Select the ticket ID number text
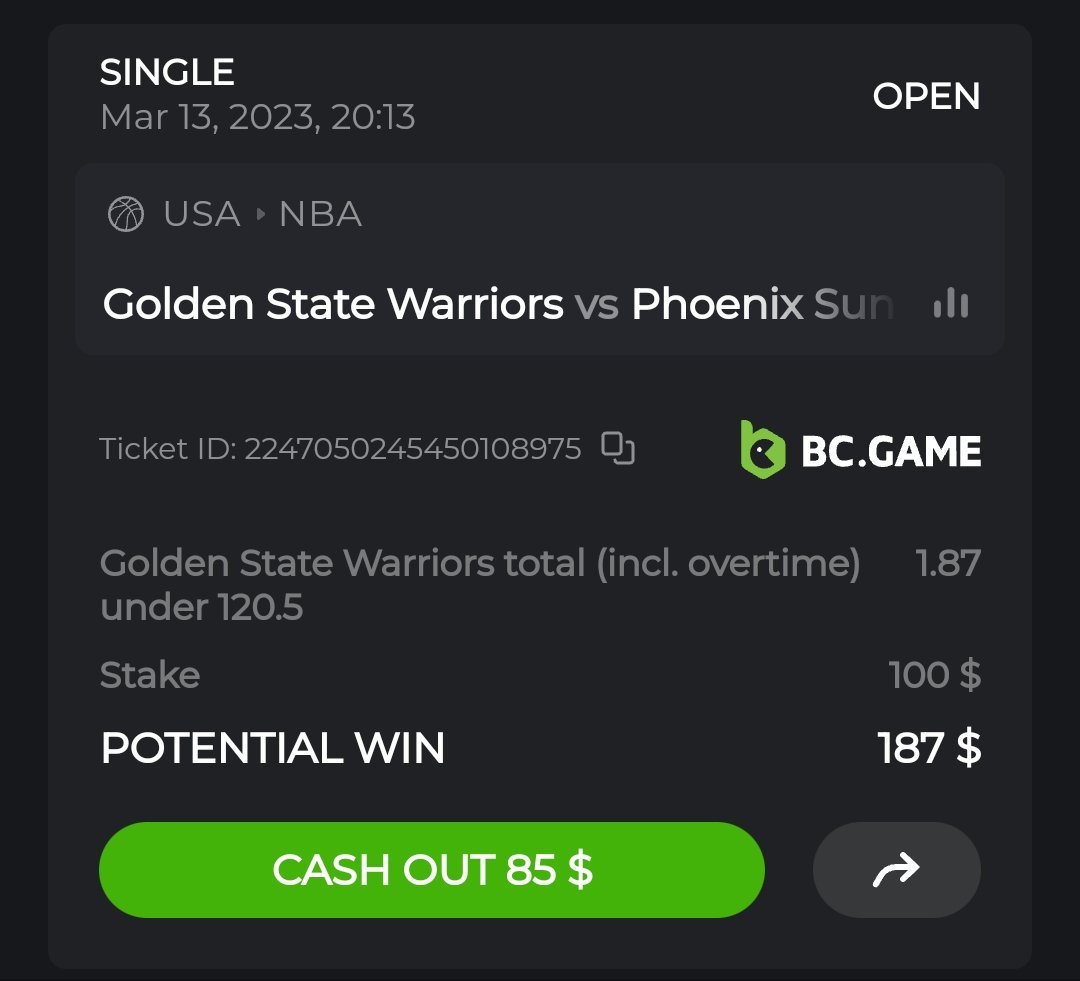The image size is (1080, 981). pyautogui.click(x=412, y=449)
